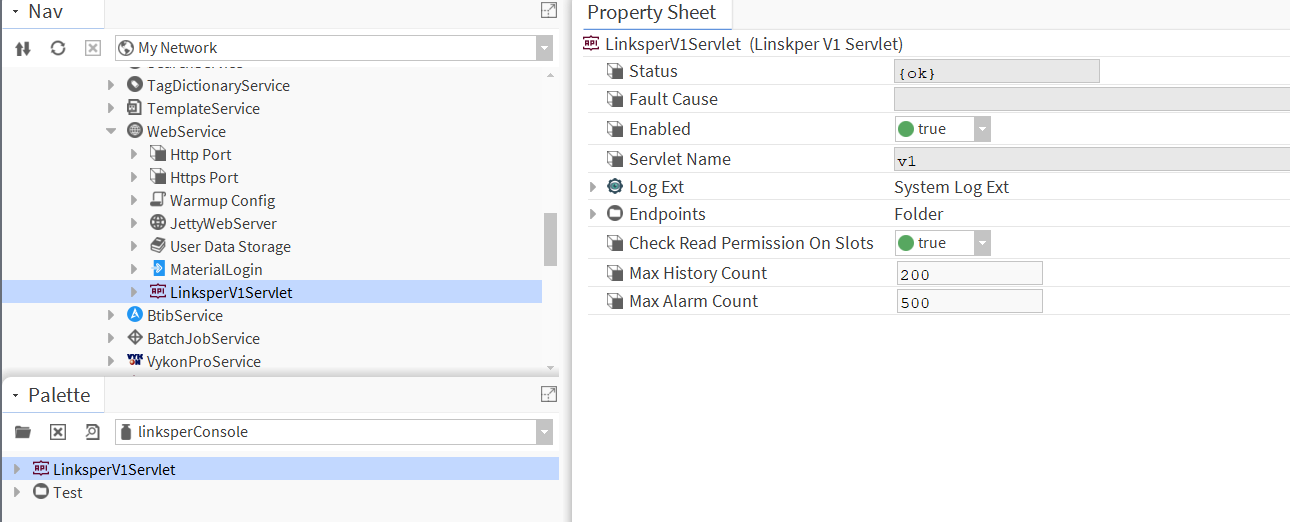Click the BtibService icon in tree
1290x522 pixels.
[x=135, y=315]
